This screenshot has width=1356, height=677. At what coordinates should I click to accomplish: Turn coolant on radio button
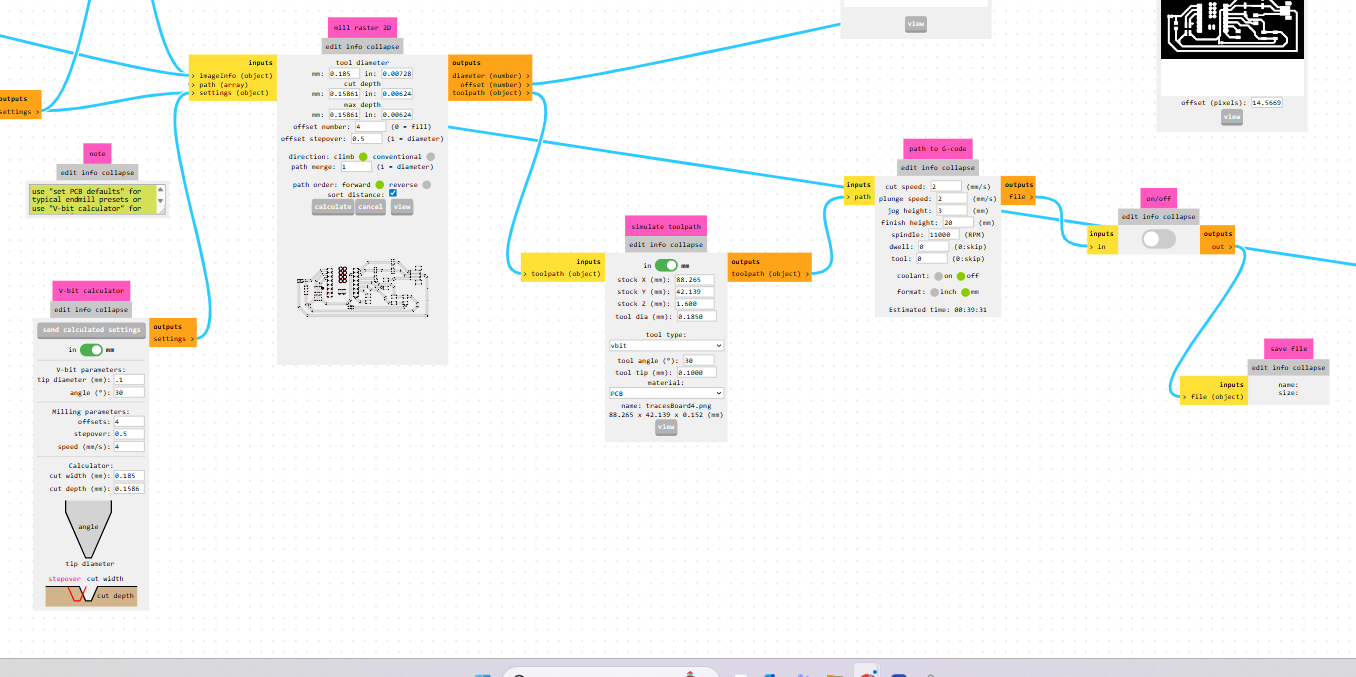point(937,276)
